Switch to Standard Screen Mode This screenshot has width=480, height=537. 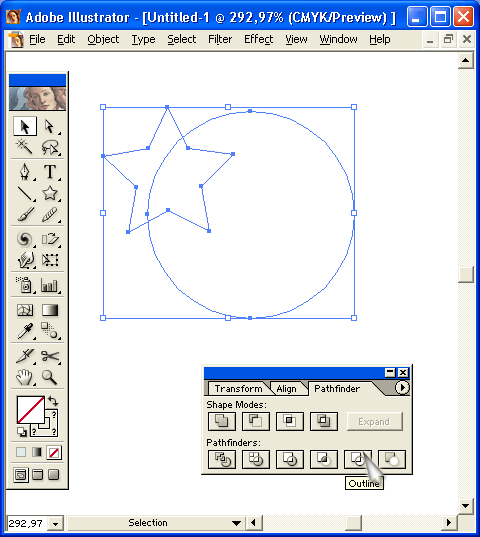pos(21,475)
